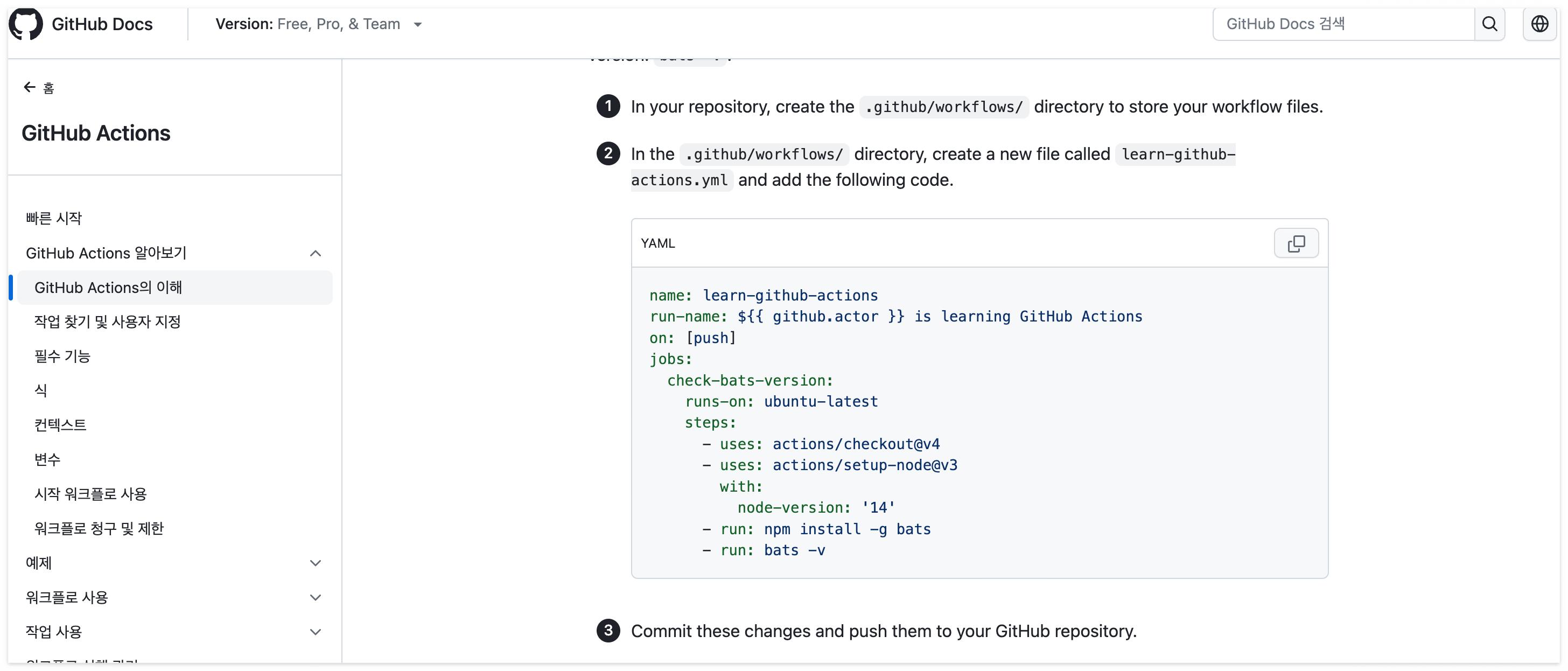
Task: Collapse GitHub Actions 알아보기 section
Action: (314, 253)
